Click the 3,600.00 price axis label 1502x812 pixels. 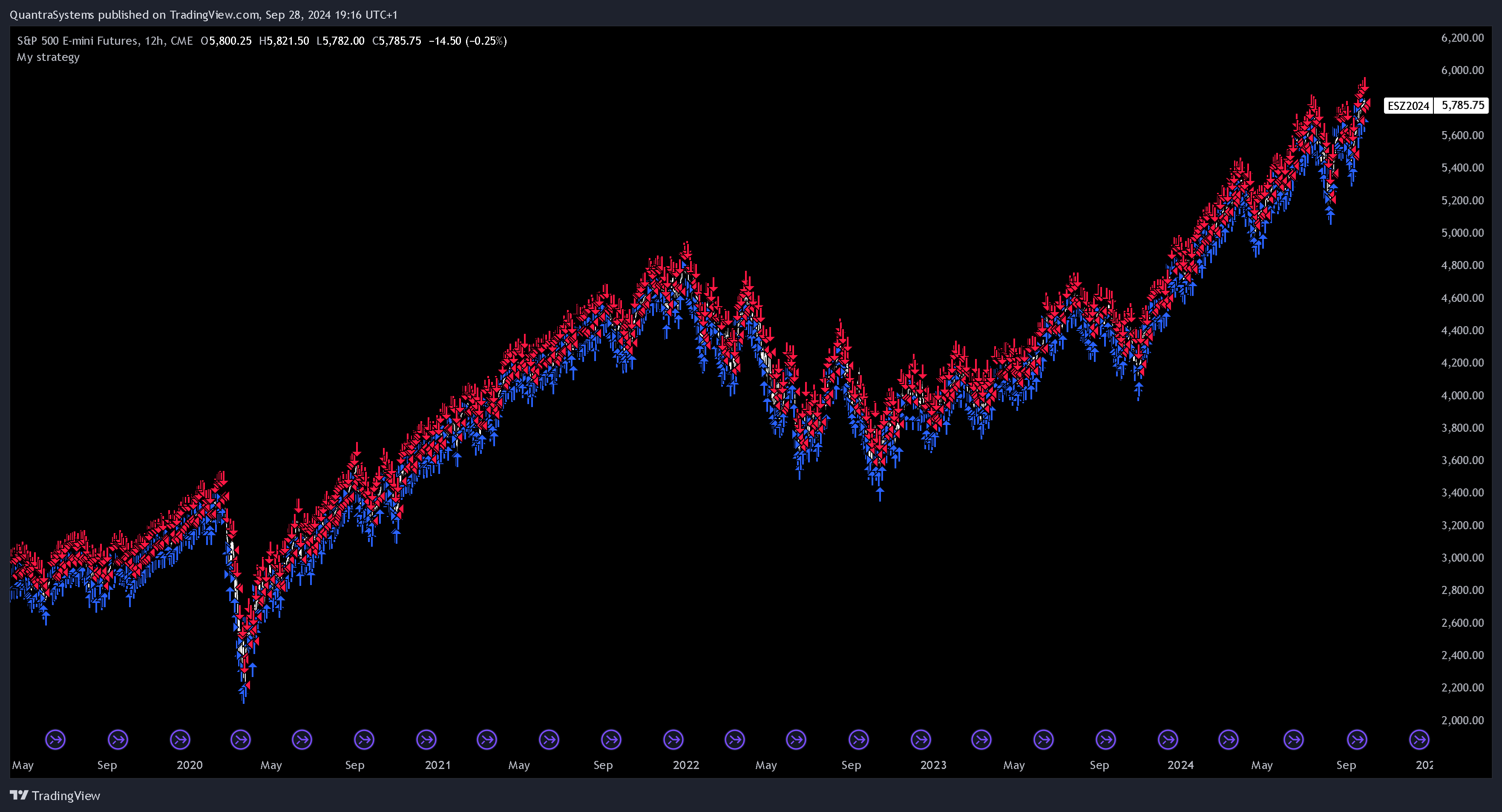pos(1462,460)
